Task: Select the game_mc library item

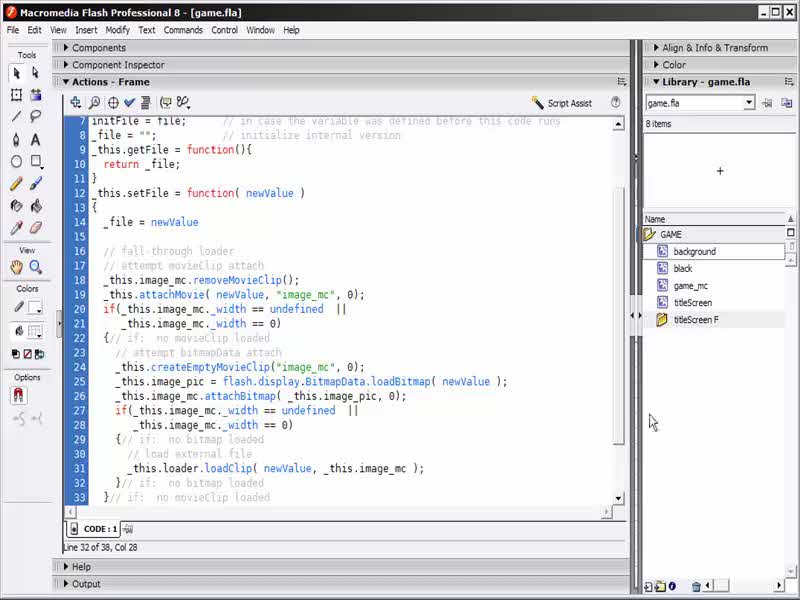Action: pyautogui.click(x=690, y=286)
